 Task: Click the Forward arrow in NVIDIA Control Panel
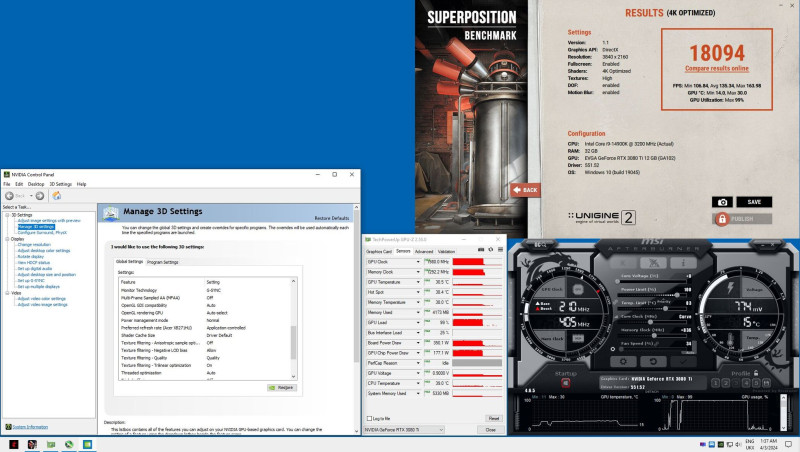point(40,196)
